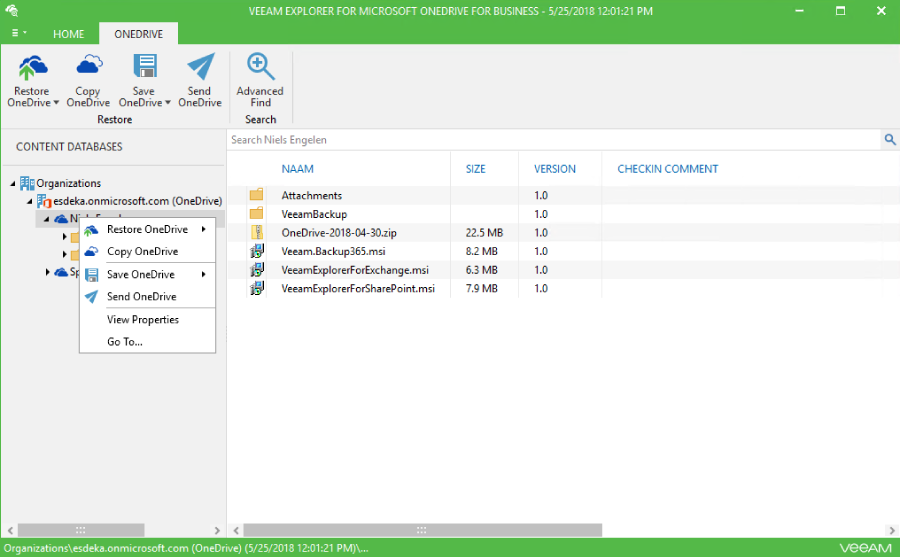Open Restore OneDrive submenu arrow in context menu
The height and width of the screenshot is (557, 900).
pos(203,229)
